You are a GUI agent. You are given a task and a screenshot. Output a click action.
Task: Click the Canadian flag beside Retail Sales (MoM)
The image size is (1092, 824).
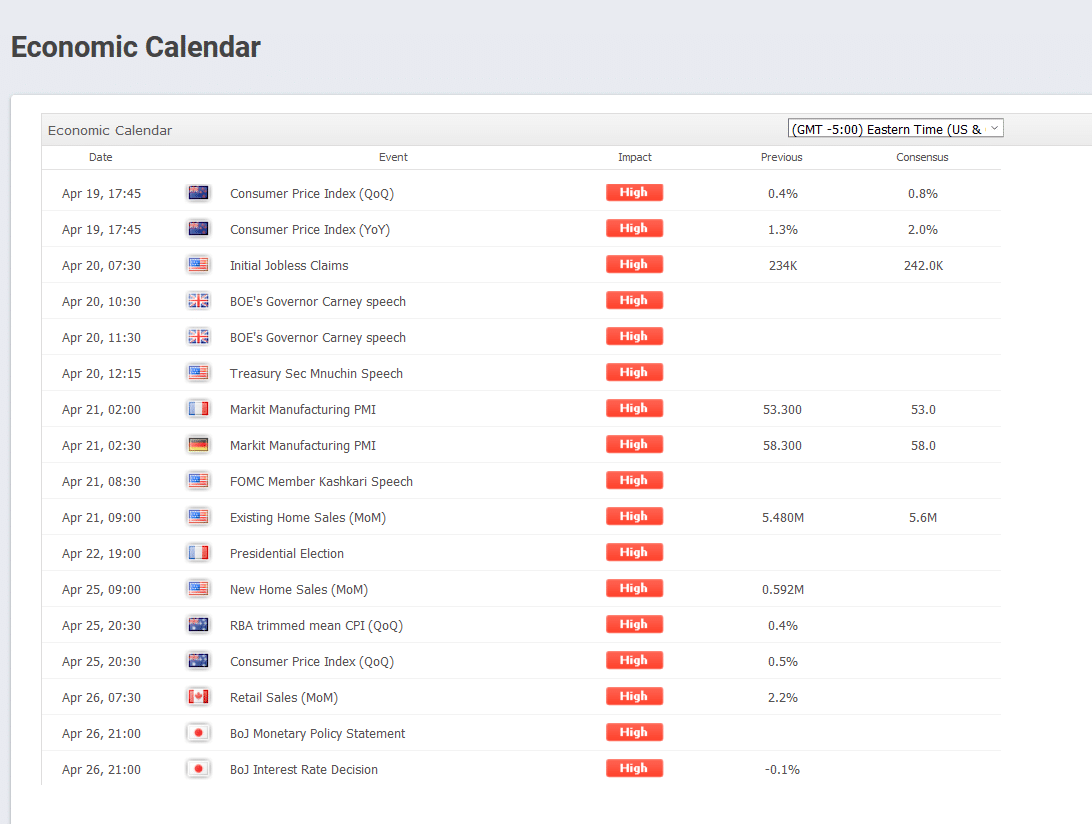click(x=198, y=697)
